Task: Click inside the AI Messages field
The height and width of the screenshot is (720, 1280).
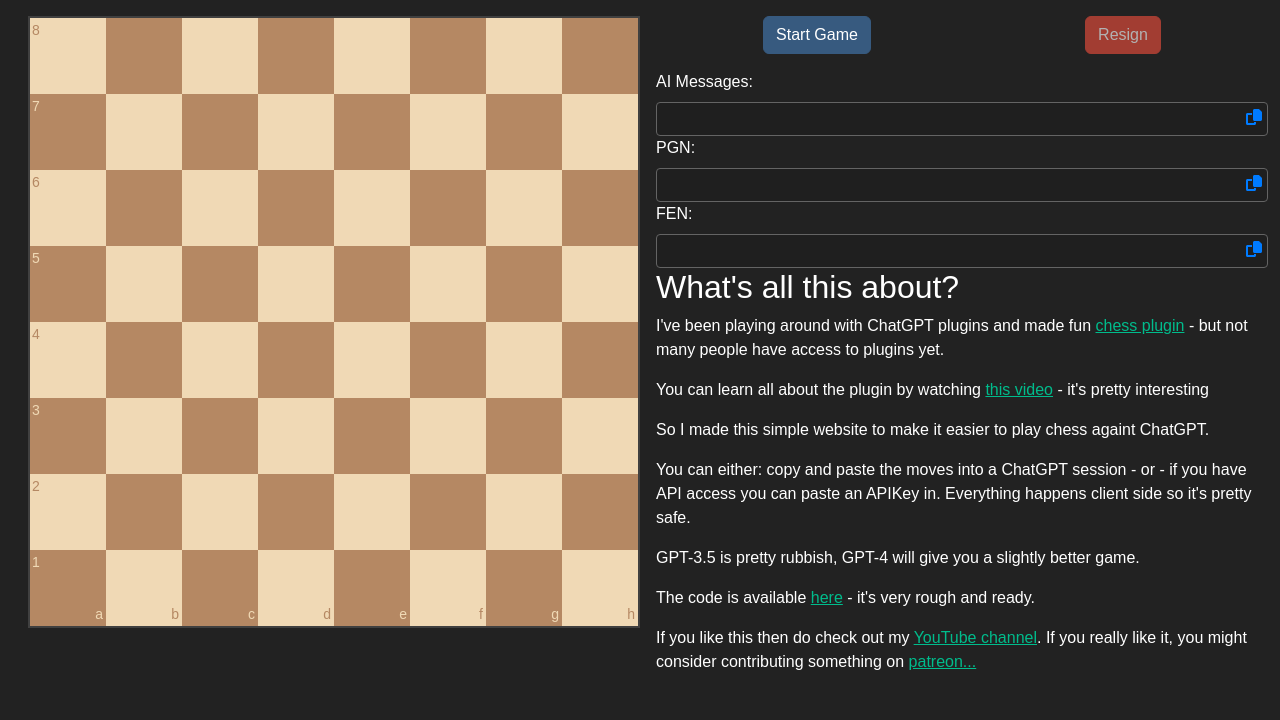Action: point(940,118)
